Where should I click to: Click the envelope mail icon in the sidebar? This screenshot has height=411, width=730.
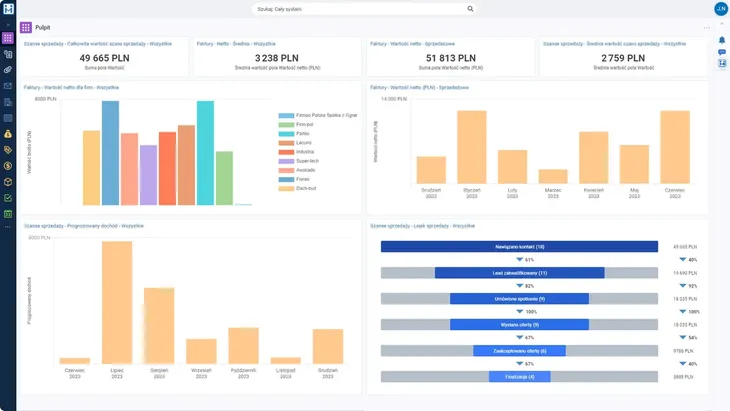pyautogui.click(x=8, y=86)
